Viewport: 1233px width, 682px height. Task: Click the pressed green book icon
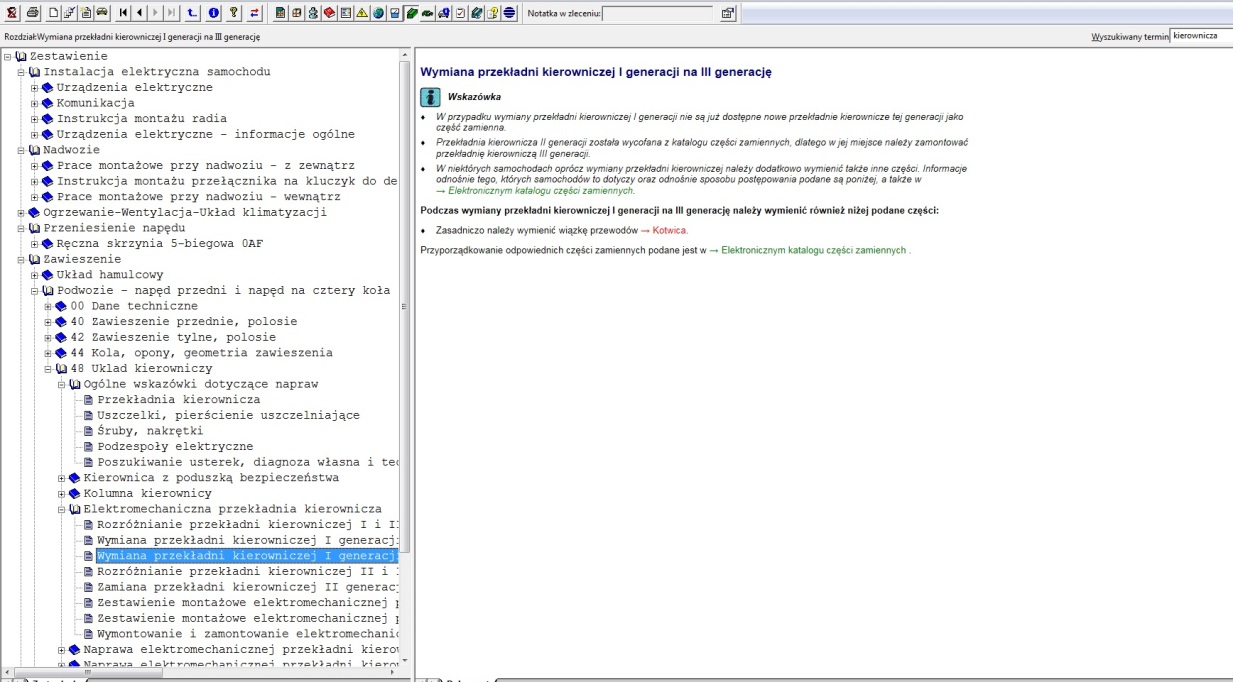411,13
